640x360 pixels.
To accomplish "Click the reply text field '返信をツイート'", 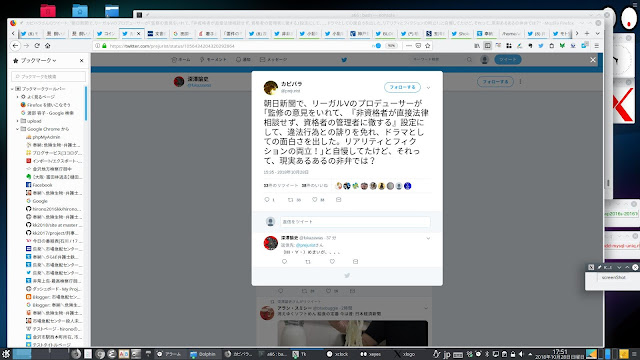I will (355, 222).
